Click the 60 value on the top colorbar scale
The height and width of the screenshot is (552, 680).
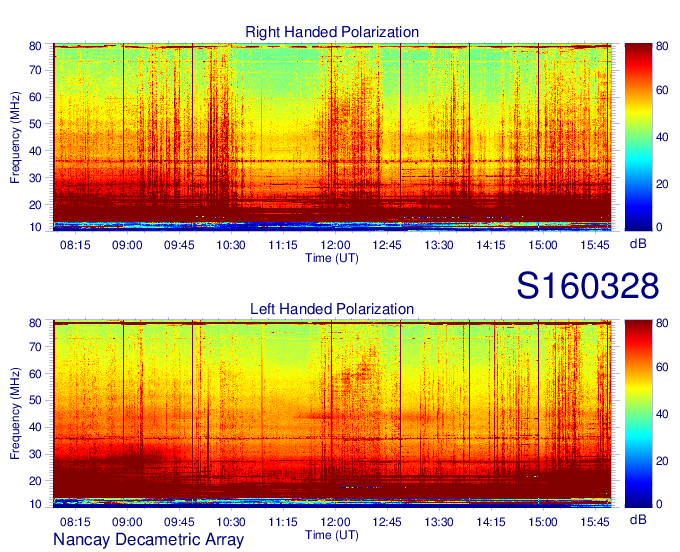[x=662, y=90]
